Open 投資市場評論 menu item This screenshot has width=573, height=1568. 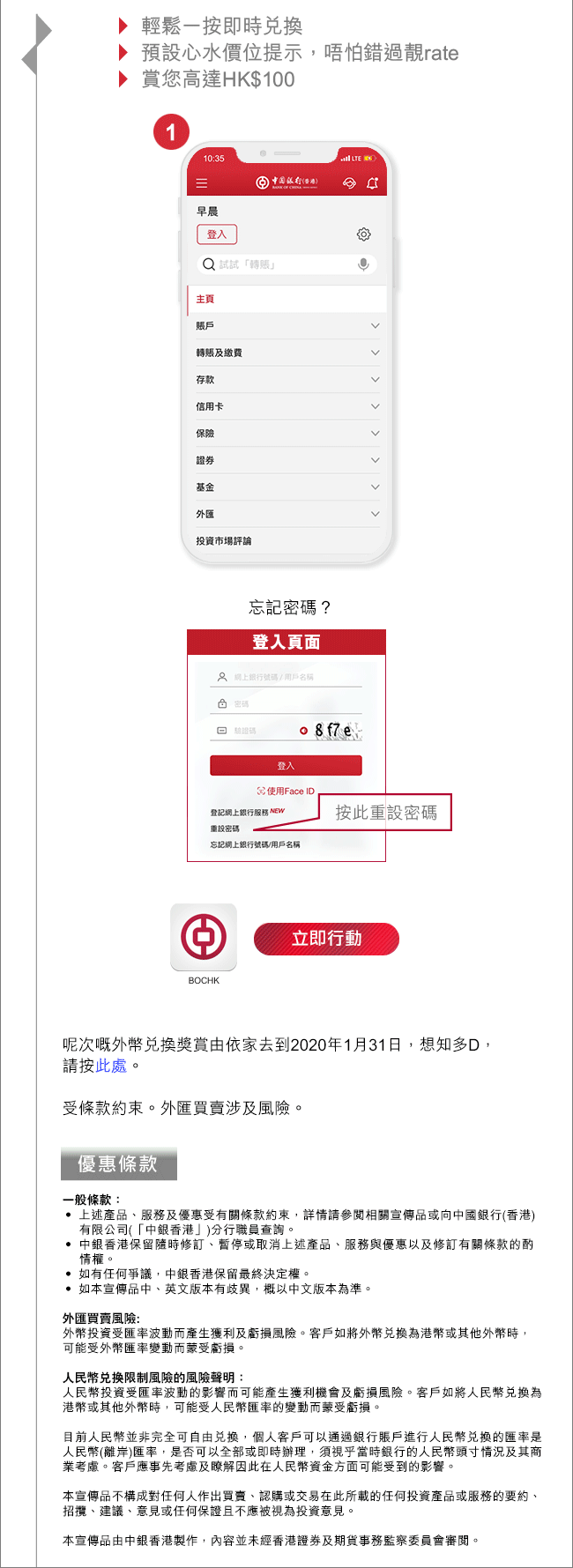point(286,541)
